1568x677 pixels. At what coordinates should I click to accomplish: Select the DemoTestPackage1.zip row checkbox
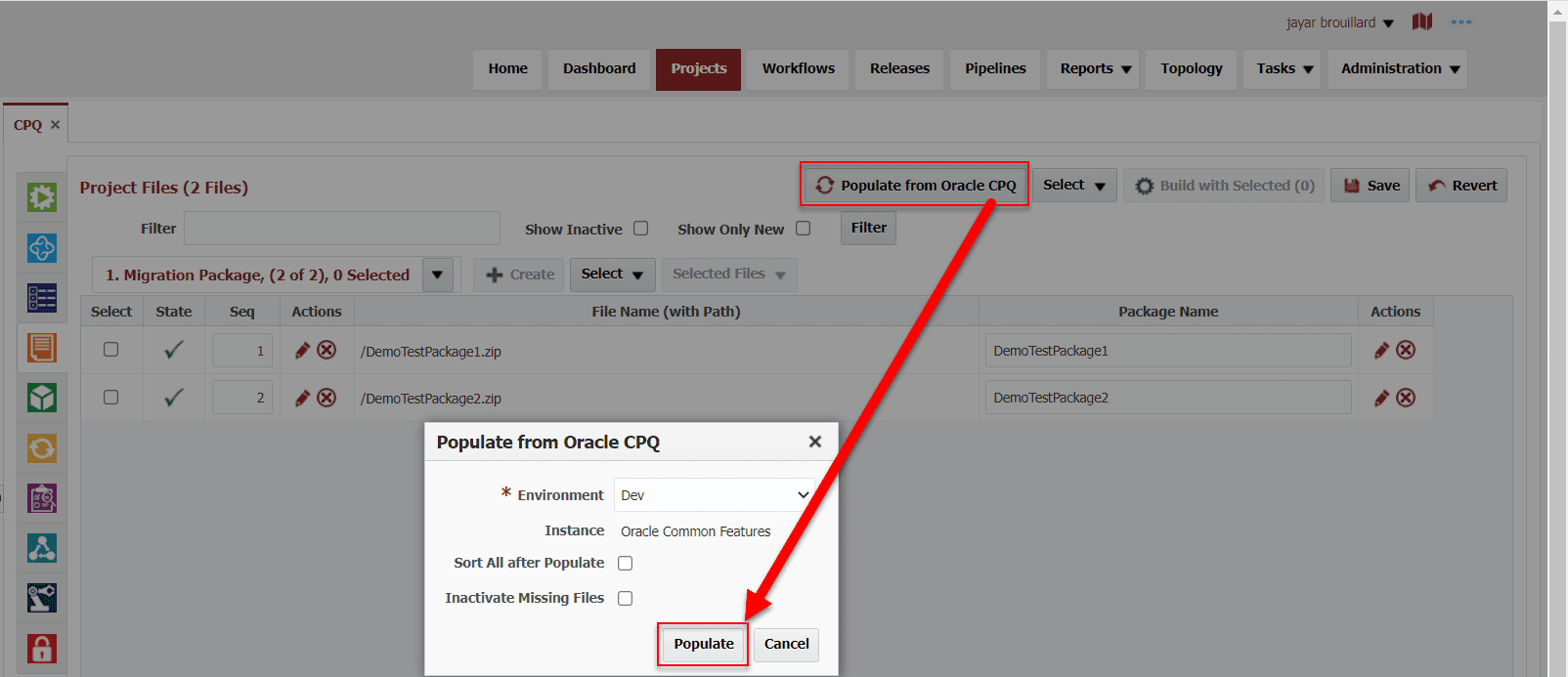pos(111,349)
